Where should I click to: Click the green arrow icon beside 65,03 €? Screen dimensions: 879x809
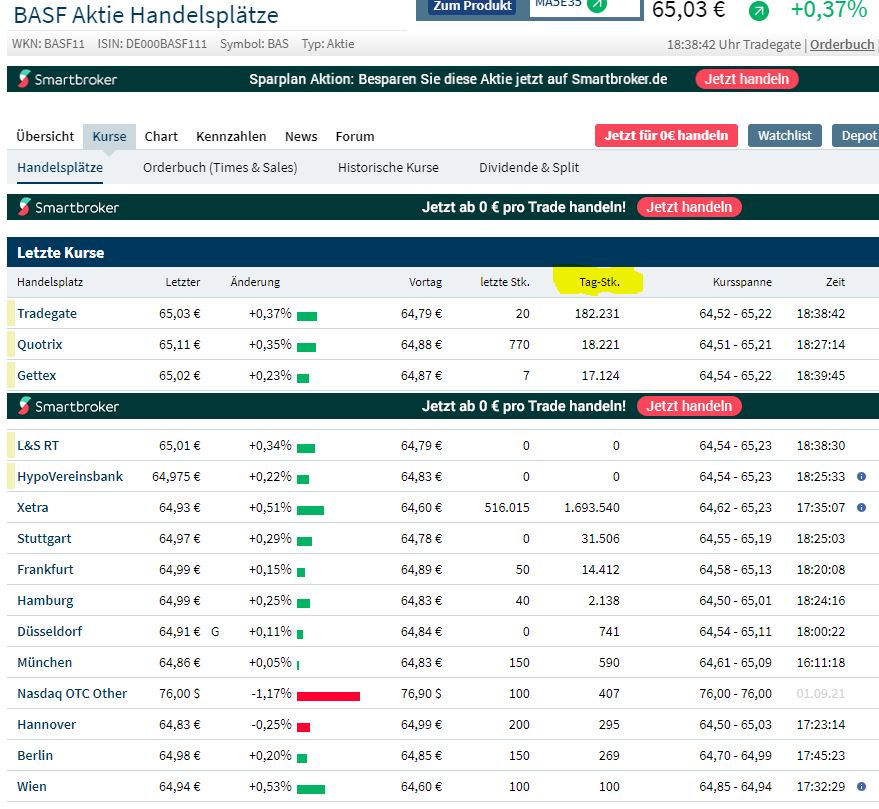coord(759,11)
